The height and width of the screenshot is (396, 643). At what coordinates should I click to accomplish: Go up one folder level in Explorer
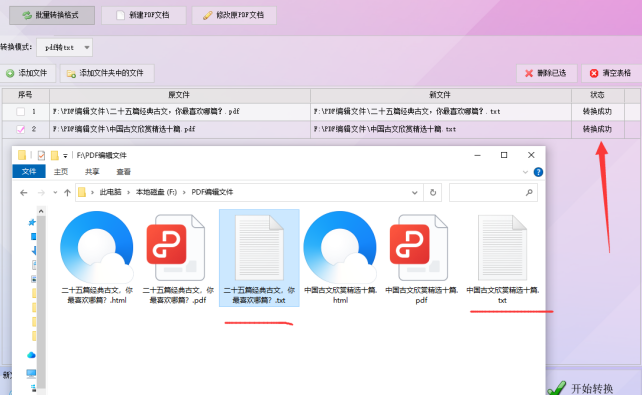(67, 192)
